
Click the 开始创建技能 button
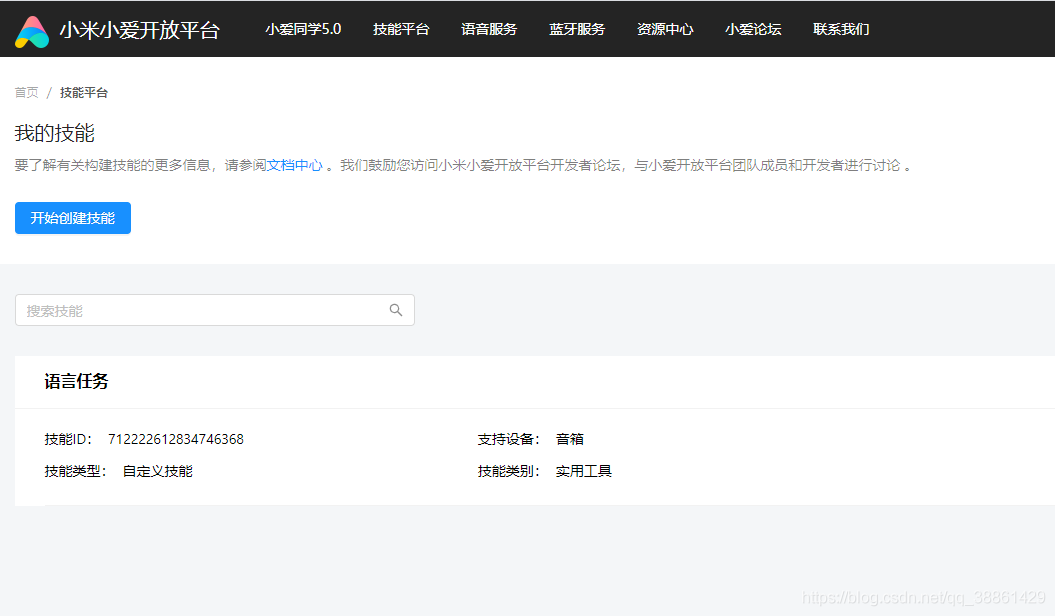pyautogui.click(x=73, y=218)
